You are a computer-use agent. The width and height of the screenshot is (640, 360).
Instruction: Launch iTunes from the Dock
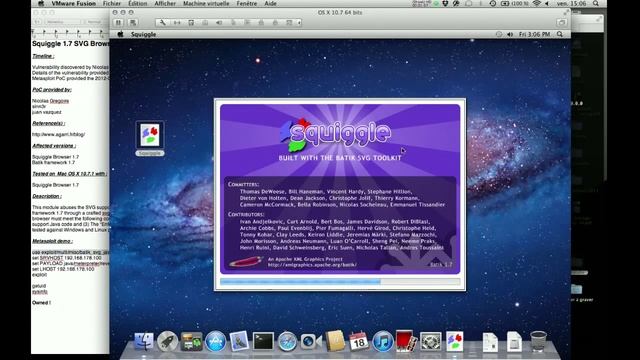(x=382, y=341)
